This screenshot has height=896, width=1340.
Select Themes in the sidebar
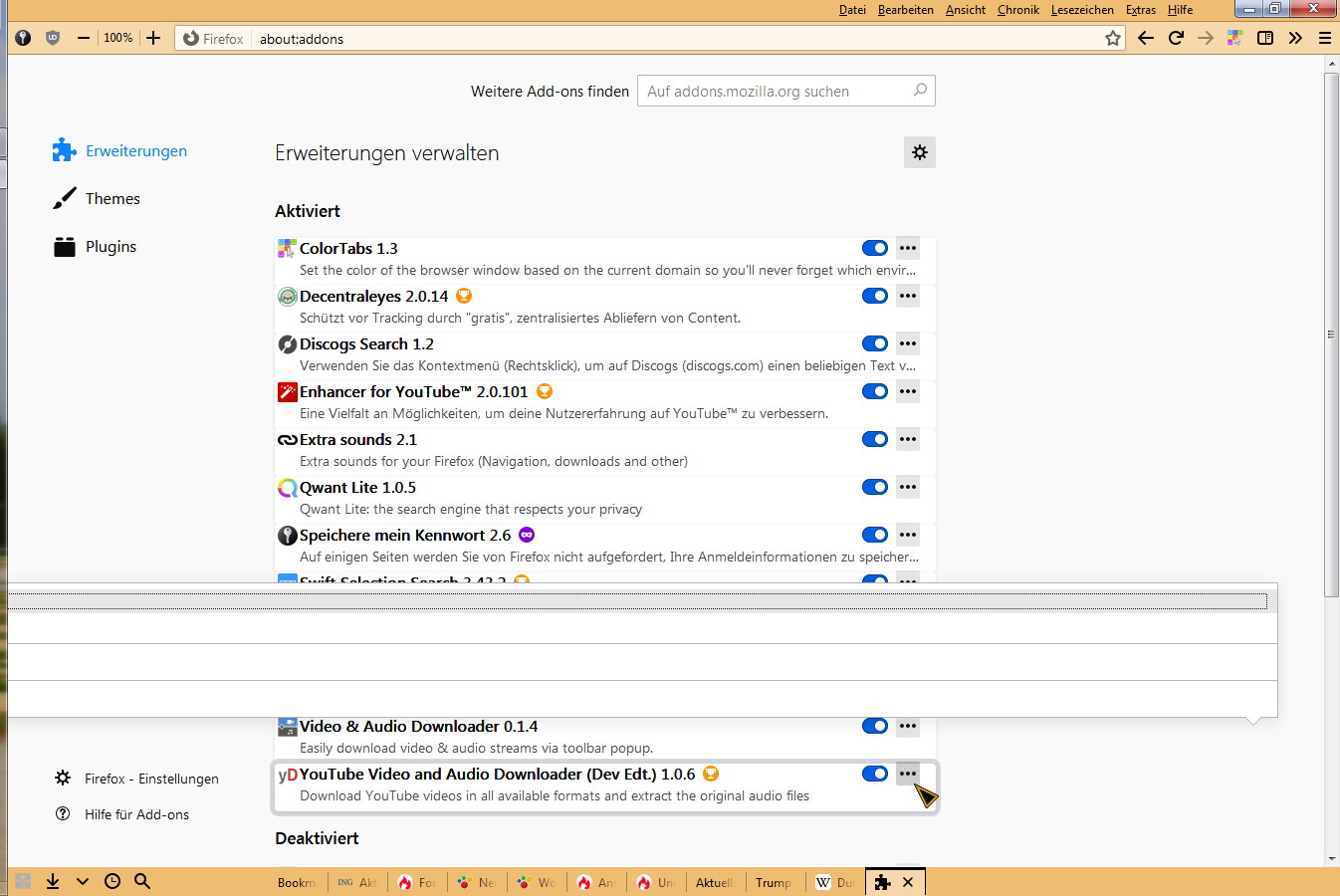(97, 198)
